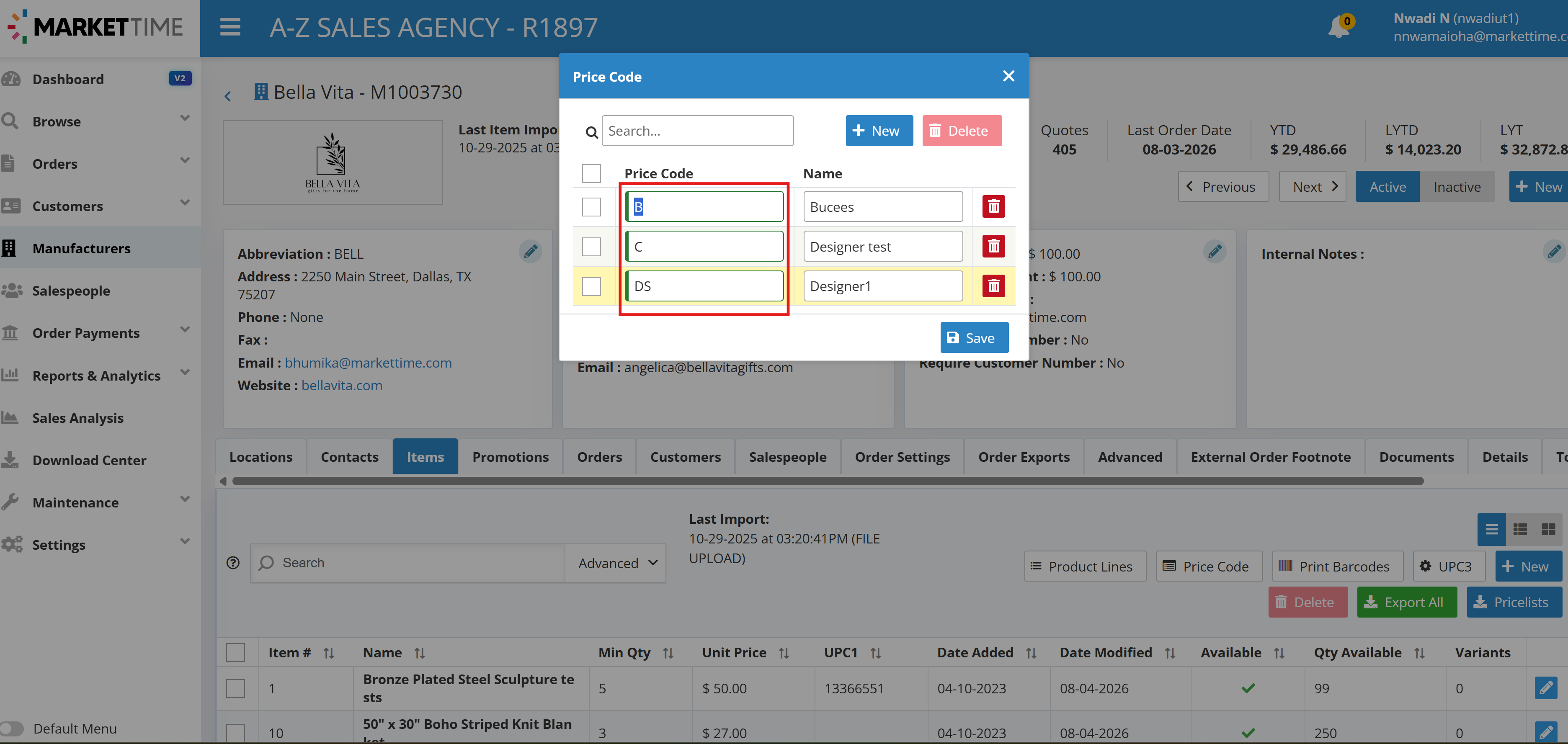The height and width of the screenshot is (744, 1568).
Task: Open the bellavita.com website link
Action: coord(342,386)
